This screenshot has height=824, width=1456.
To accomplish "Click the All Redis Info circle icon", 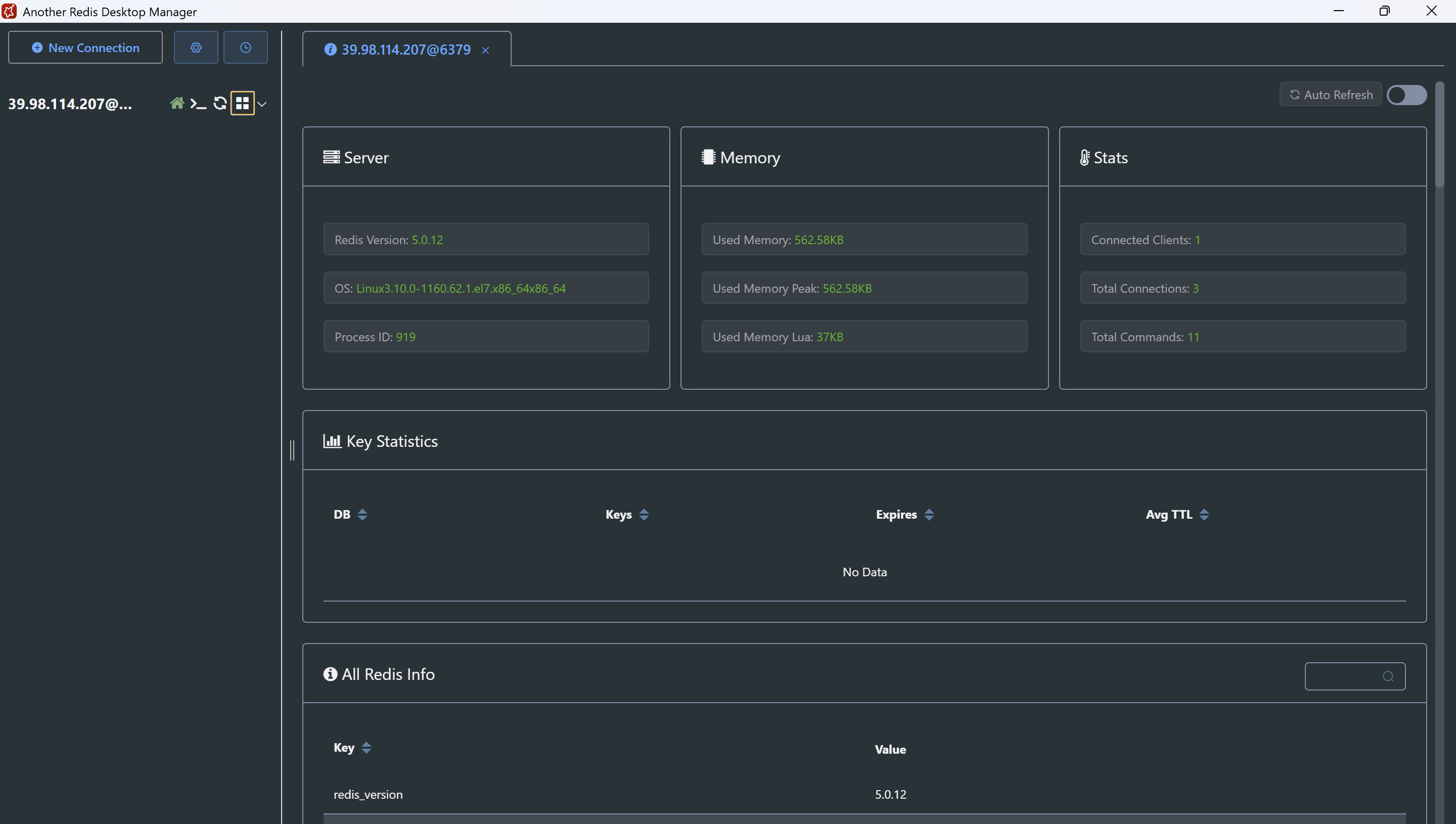I will click(x=330, y=674).
